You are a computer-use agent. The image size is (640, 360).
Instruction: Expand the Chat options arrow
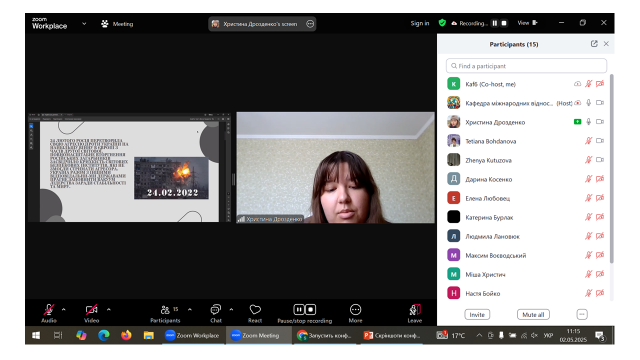(231, 310)
